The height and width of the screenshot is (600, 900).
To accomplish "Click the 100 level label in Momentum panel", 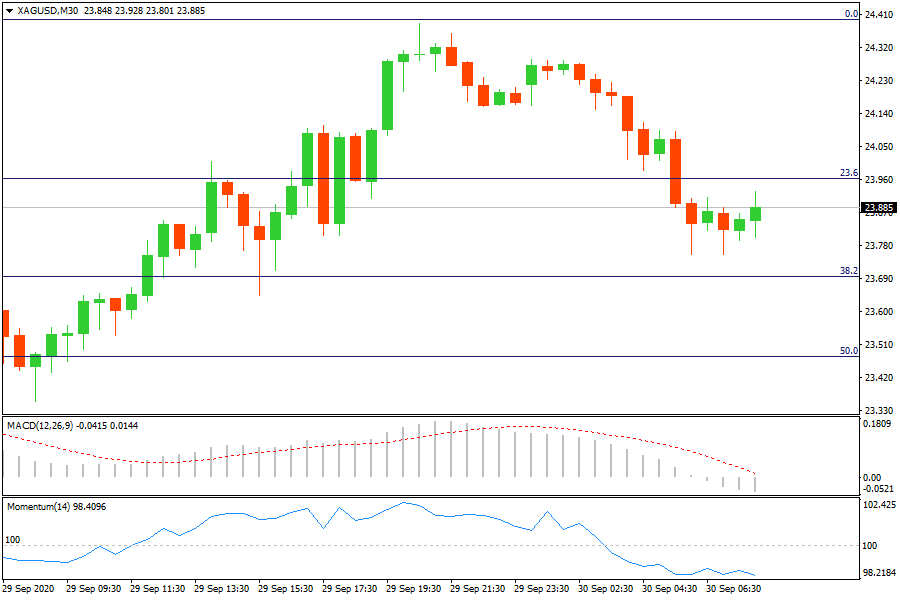I will pos(14,540).
